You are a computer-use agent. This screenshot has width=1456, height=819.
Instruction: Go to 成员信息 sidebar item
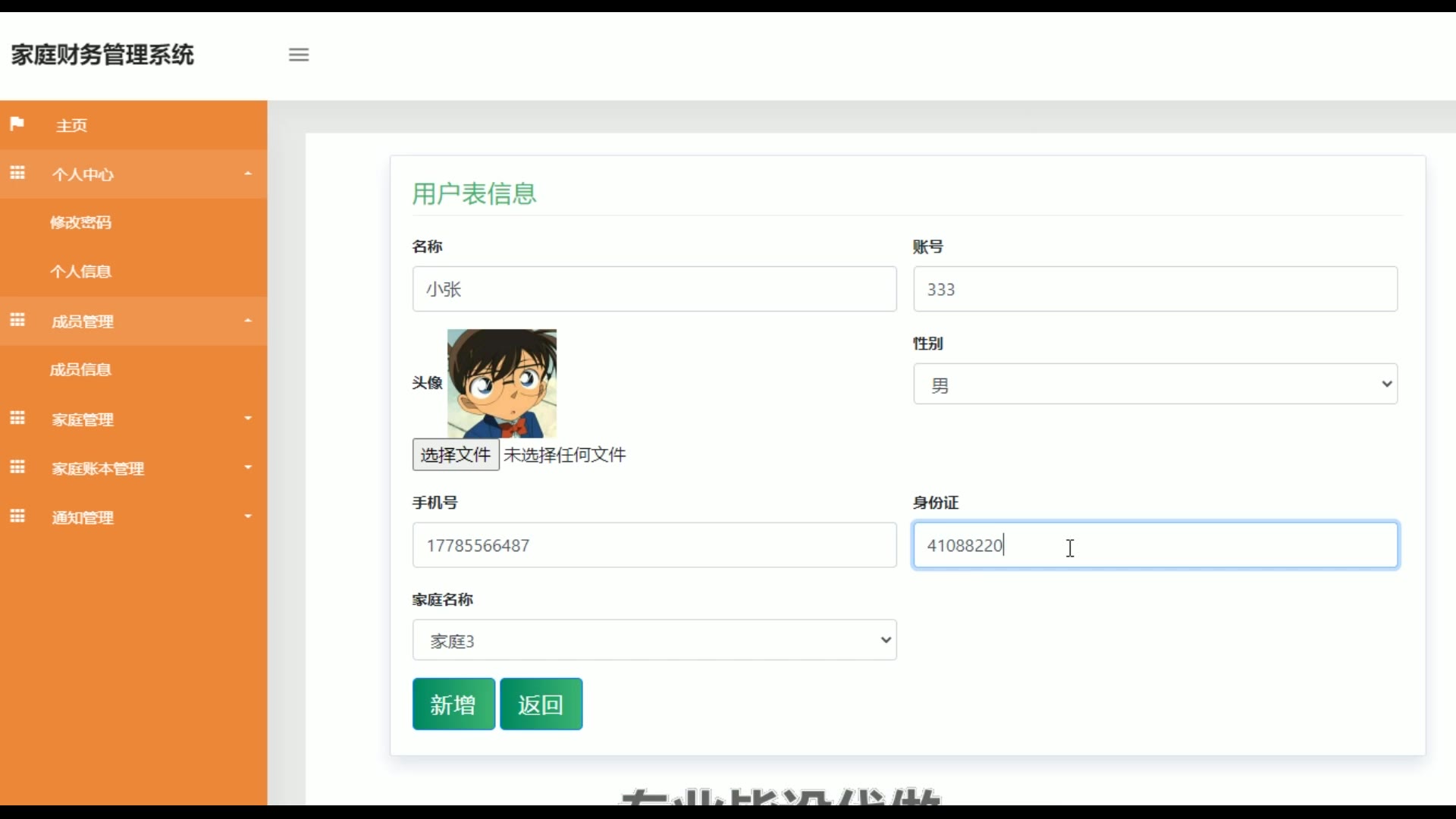click(80, 369)
